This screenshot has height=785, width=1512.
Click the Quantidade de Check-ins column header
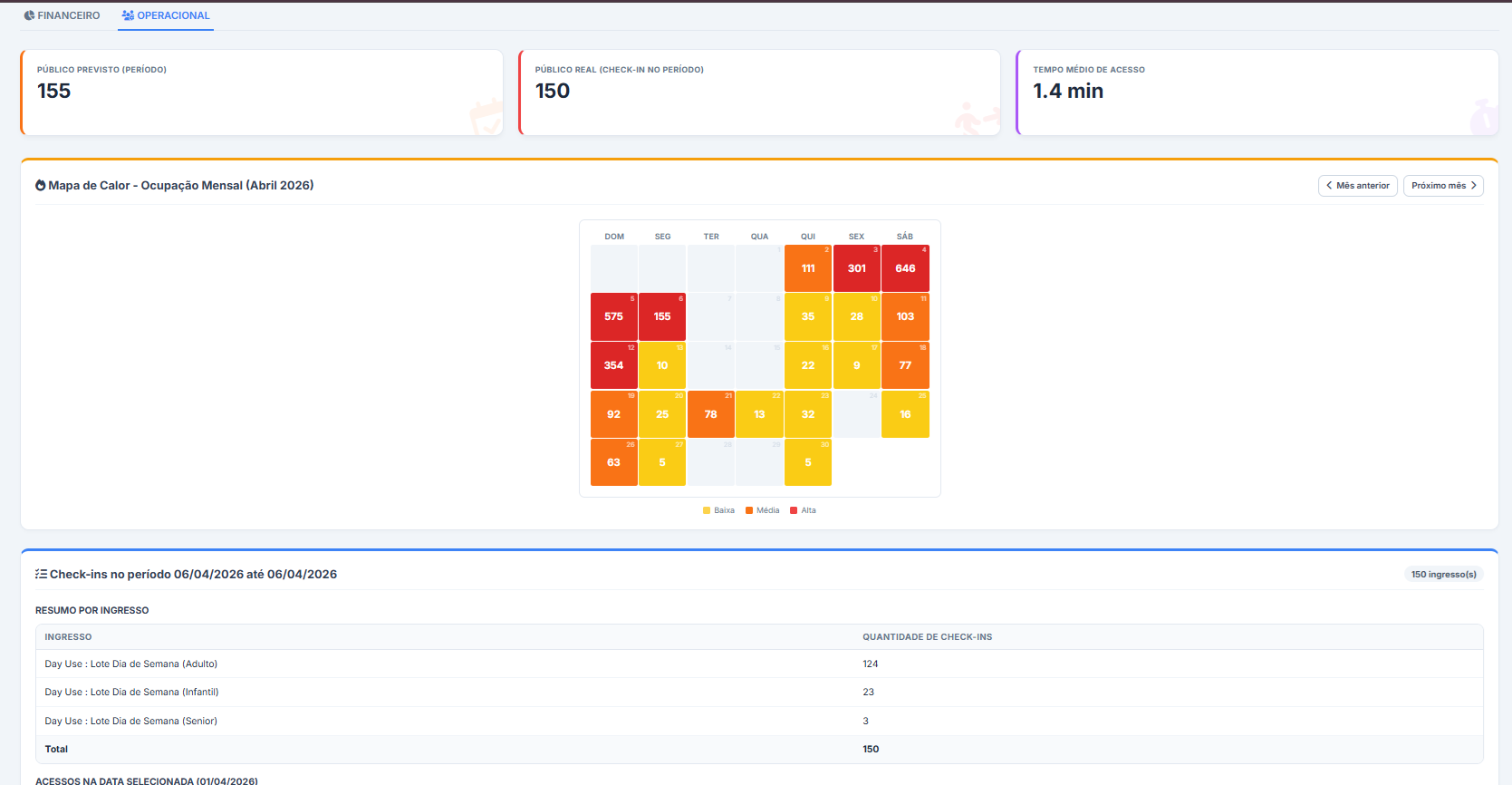[927, 637]
